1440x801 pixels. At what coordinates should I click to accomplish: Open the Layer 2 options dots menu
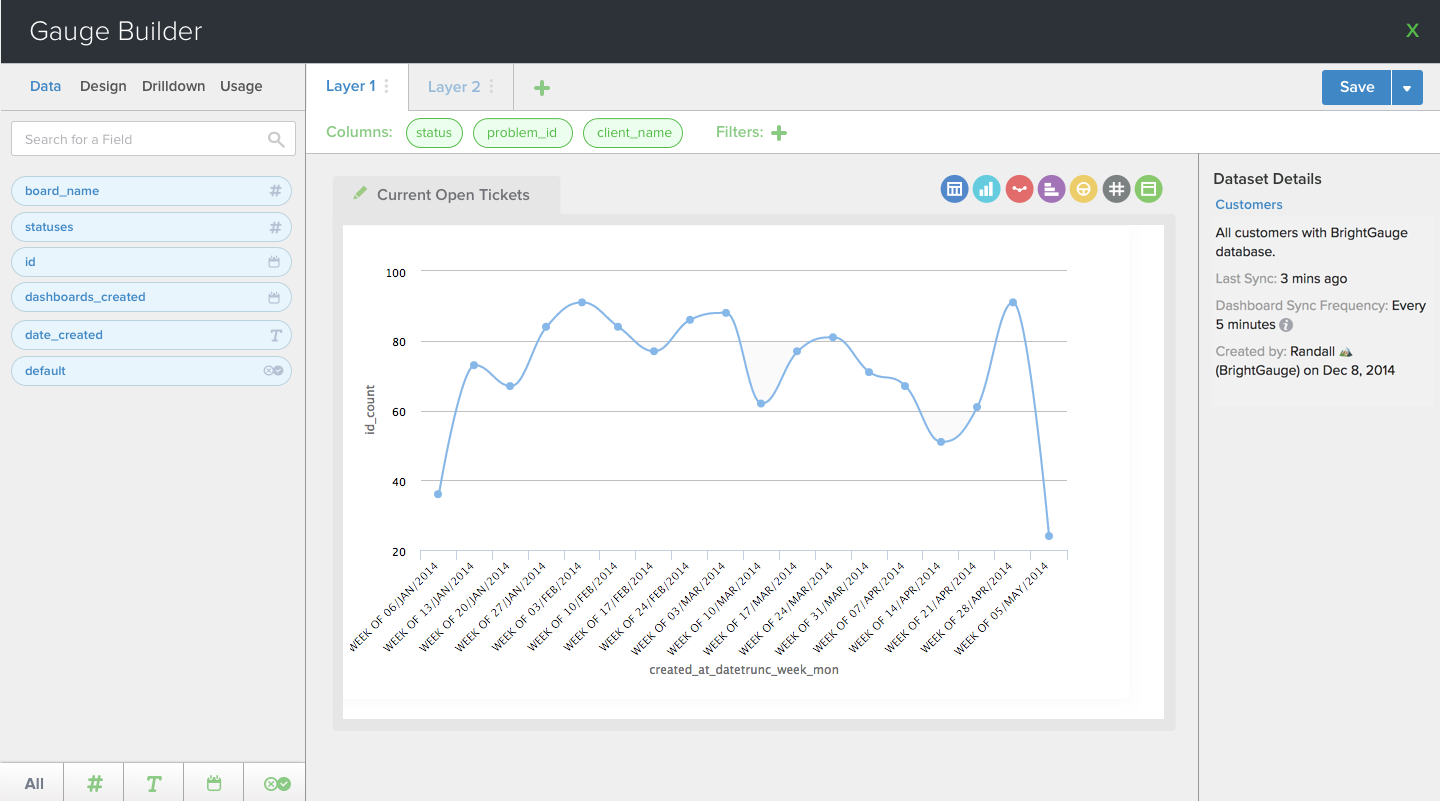[x=491, y=87]
